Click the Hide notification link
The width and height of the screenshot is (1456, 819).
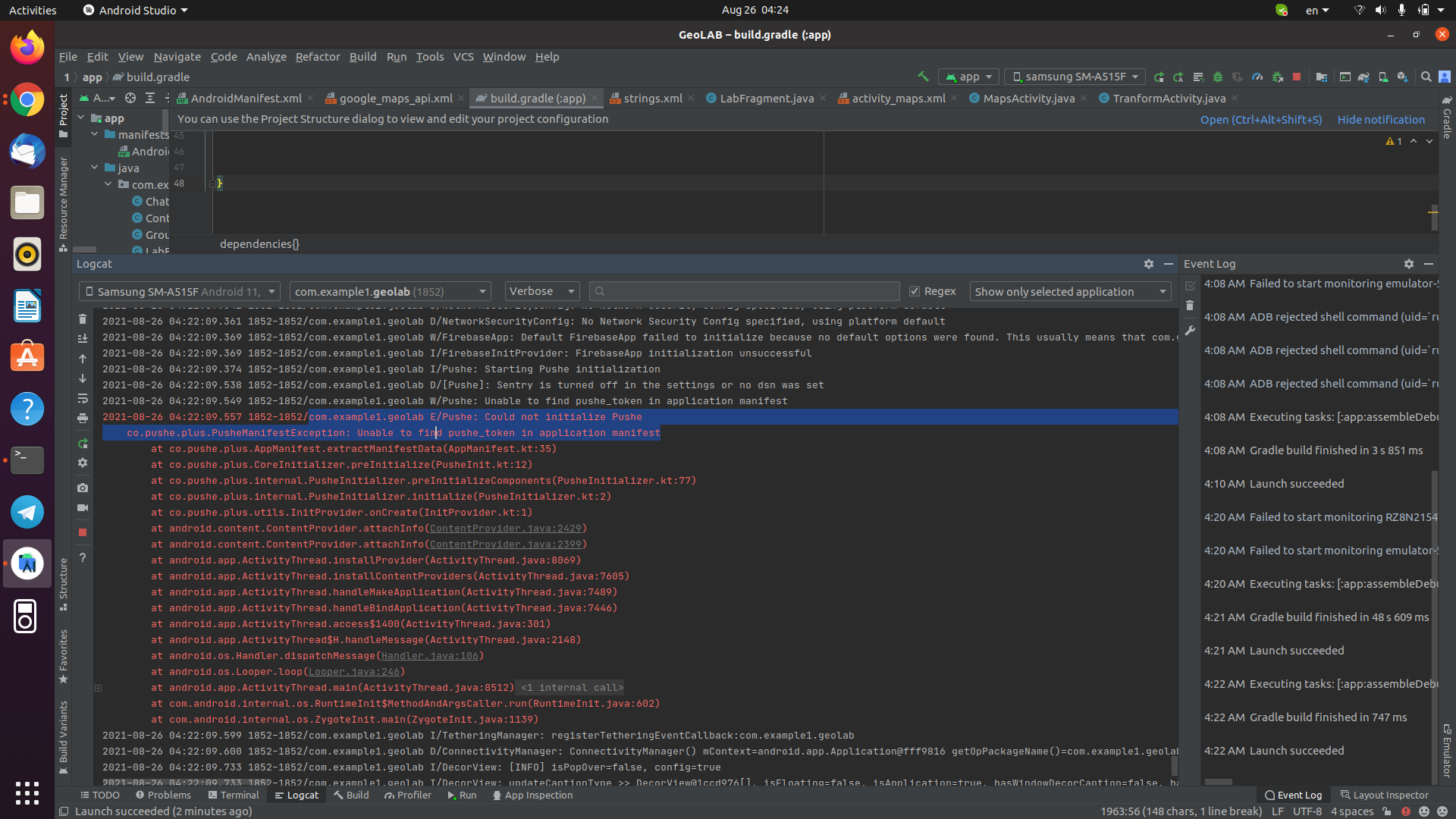click(1380, 119)
